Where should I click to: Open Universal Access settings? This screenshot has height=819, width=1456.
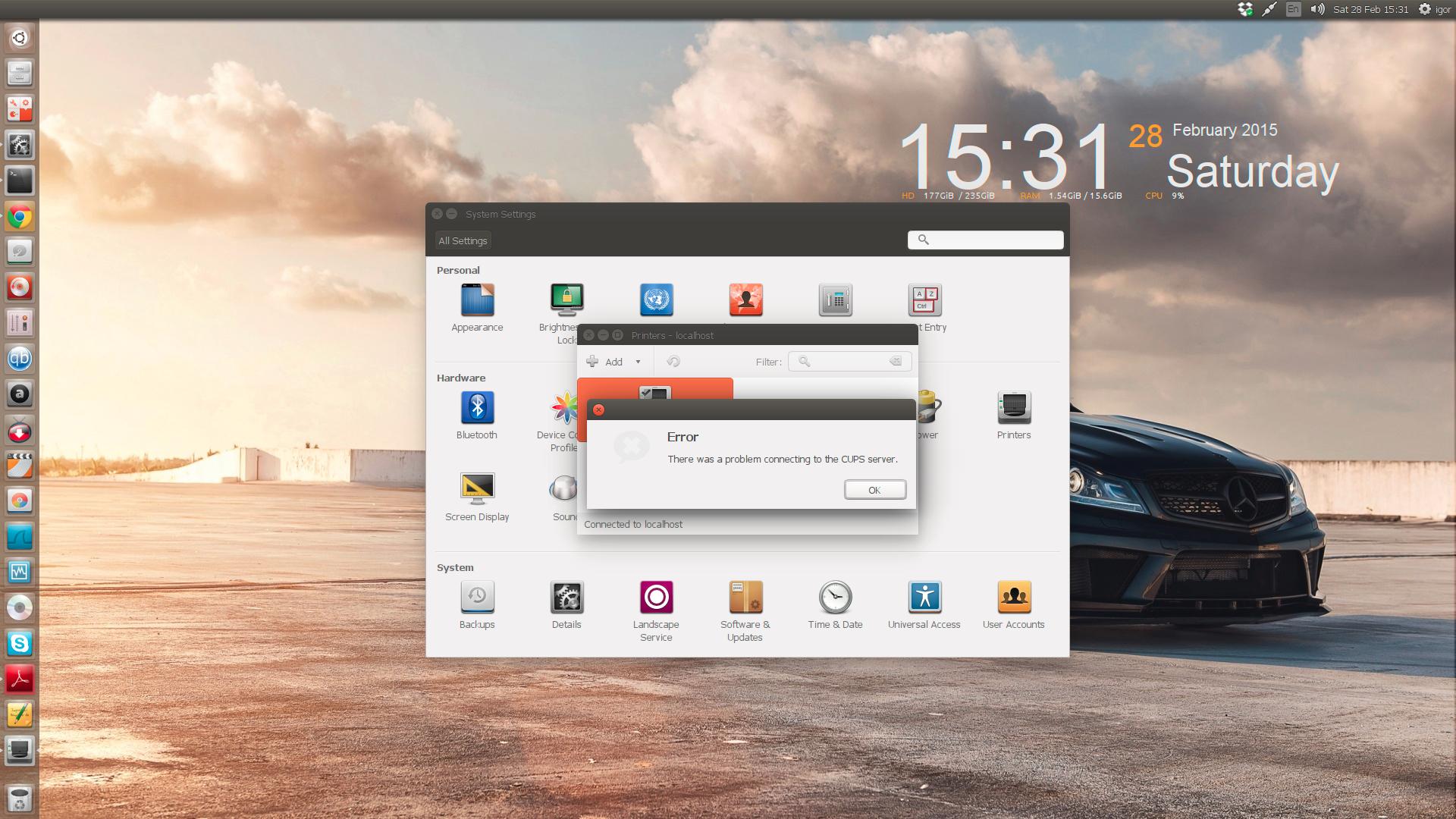[x=924, y=598]
